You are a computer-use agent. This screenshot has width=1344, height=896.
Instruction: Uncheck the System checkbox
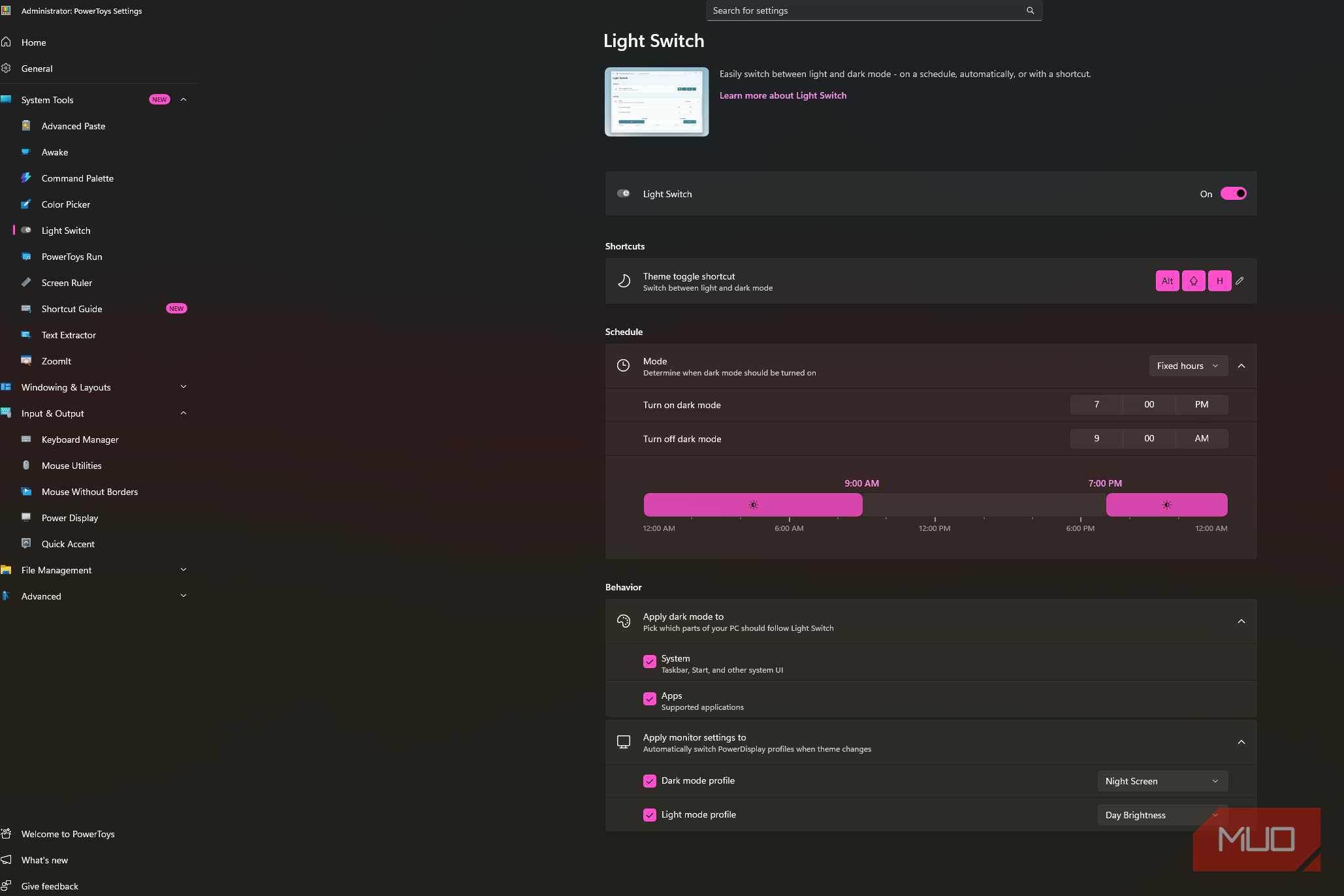coord(650,662)
